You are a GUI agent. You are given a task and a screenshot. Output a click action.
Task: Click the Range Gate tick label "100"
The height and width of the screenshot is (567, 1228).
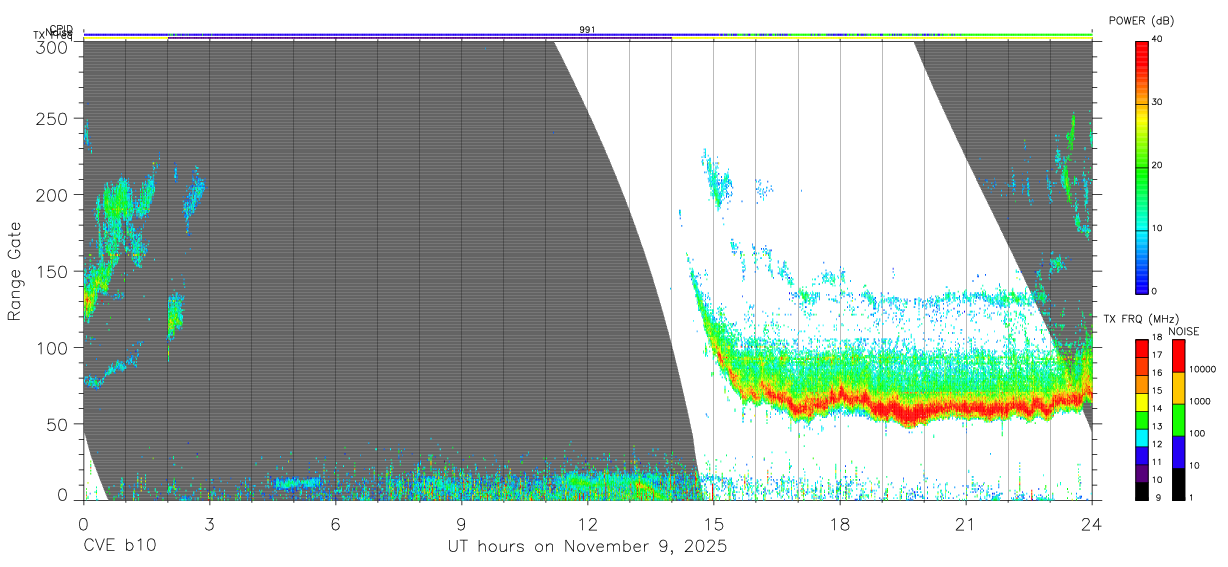pyautogui.click(x=52, y=348)
